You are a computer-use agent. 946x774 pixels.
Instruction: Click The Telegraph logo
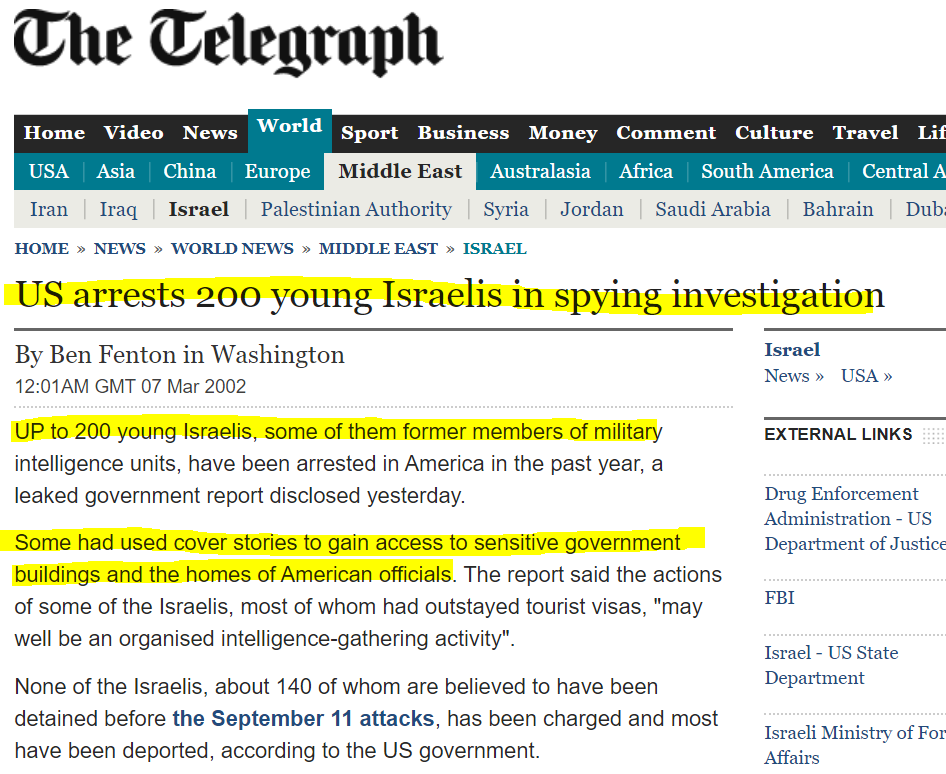point(228,44)
